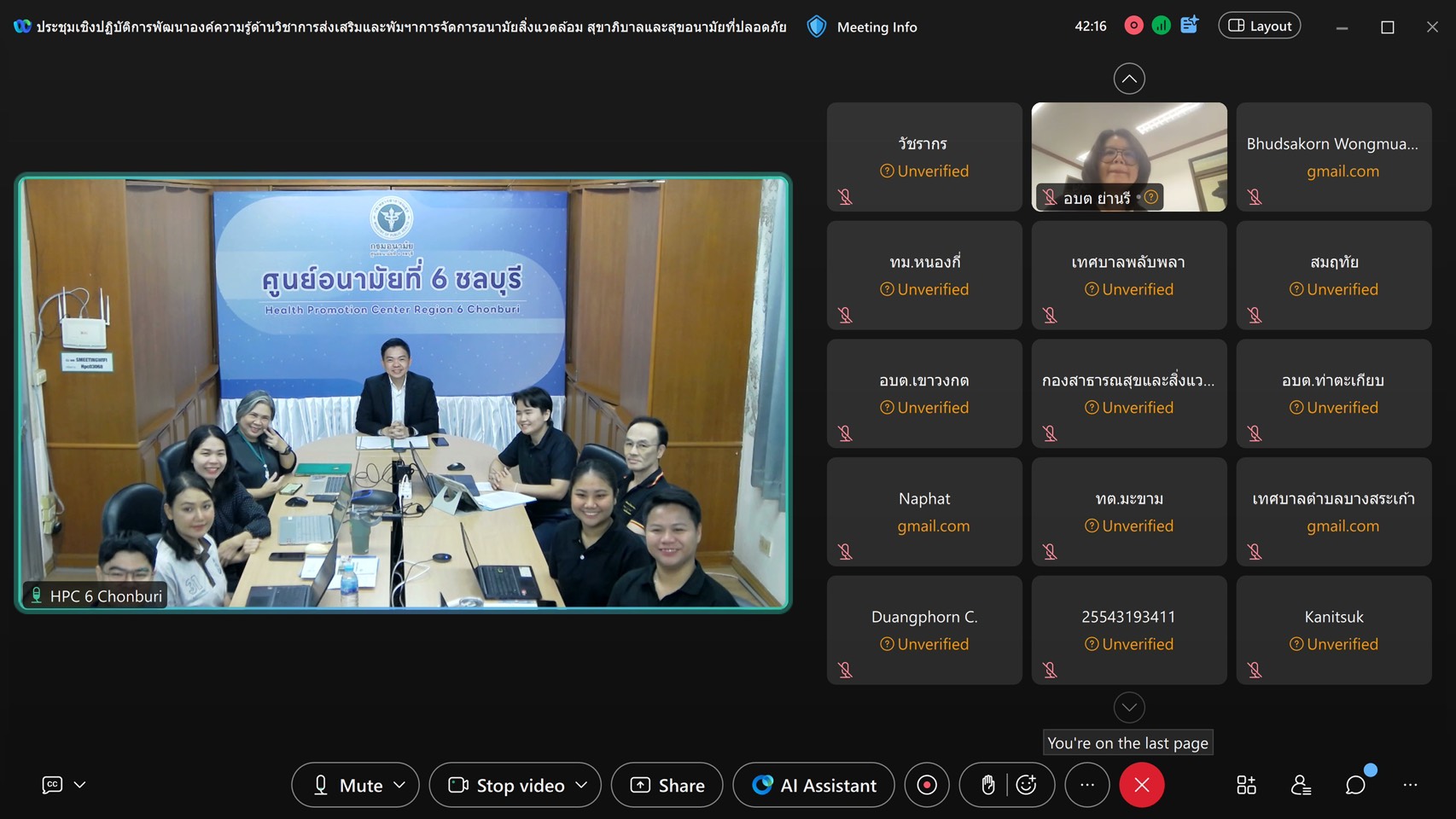This screenshot has height=819, width=1456.
Task: Open the more options ellipsis menu
Action: [x=1086, y=785]
